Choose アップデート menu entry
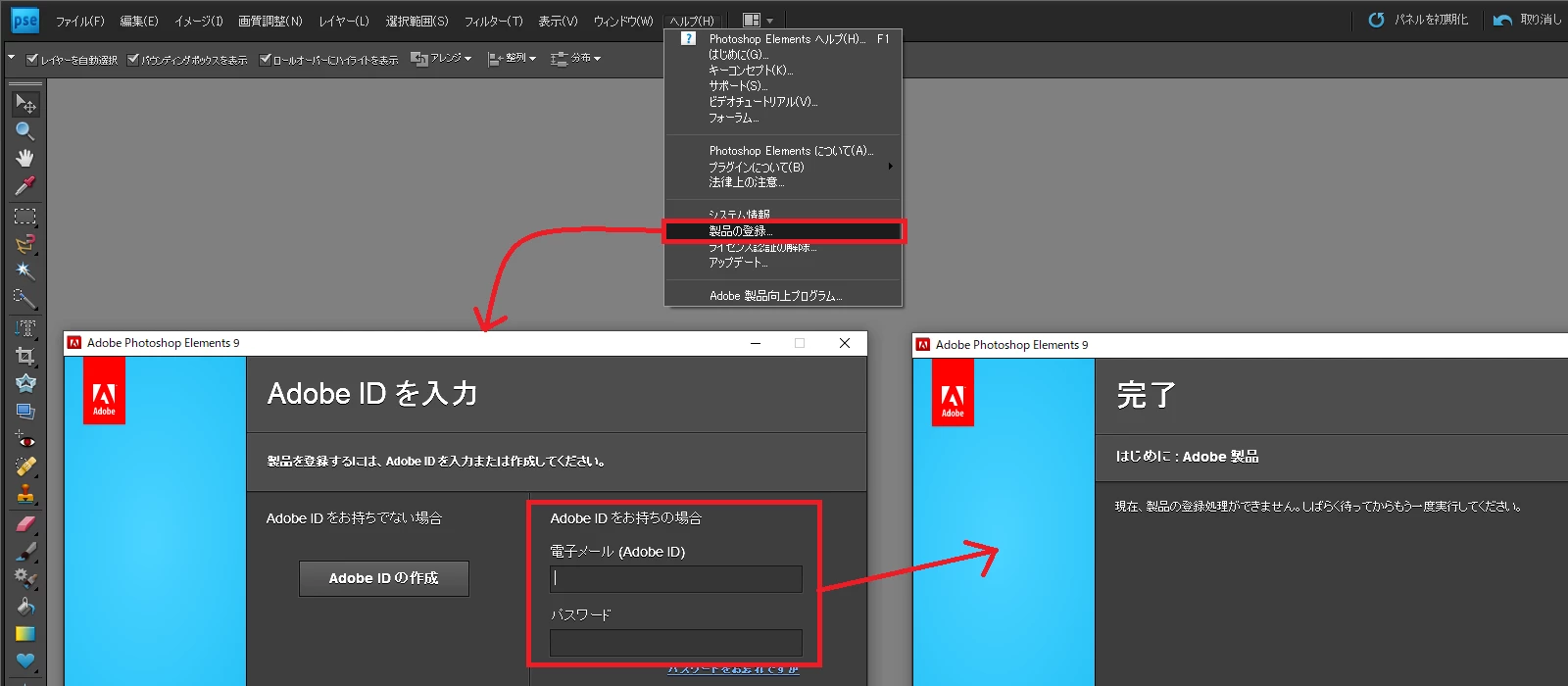This screenshot has height=686, width=1568. tap(783, 263)
